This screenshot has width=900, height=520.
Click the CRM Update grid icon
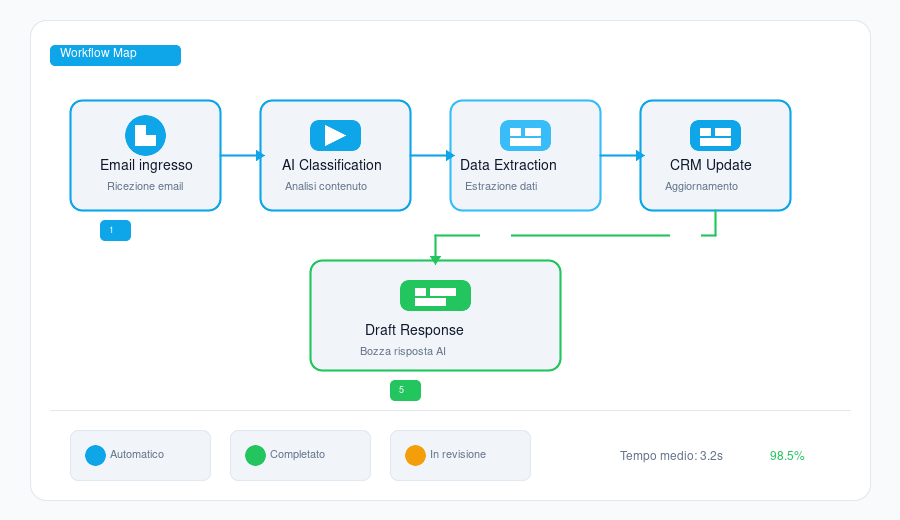pyautogui.click(x=715, y=135)
